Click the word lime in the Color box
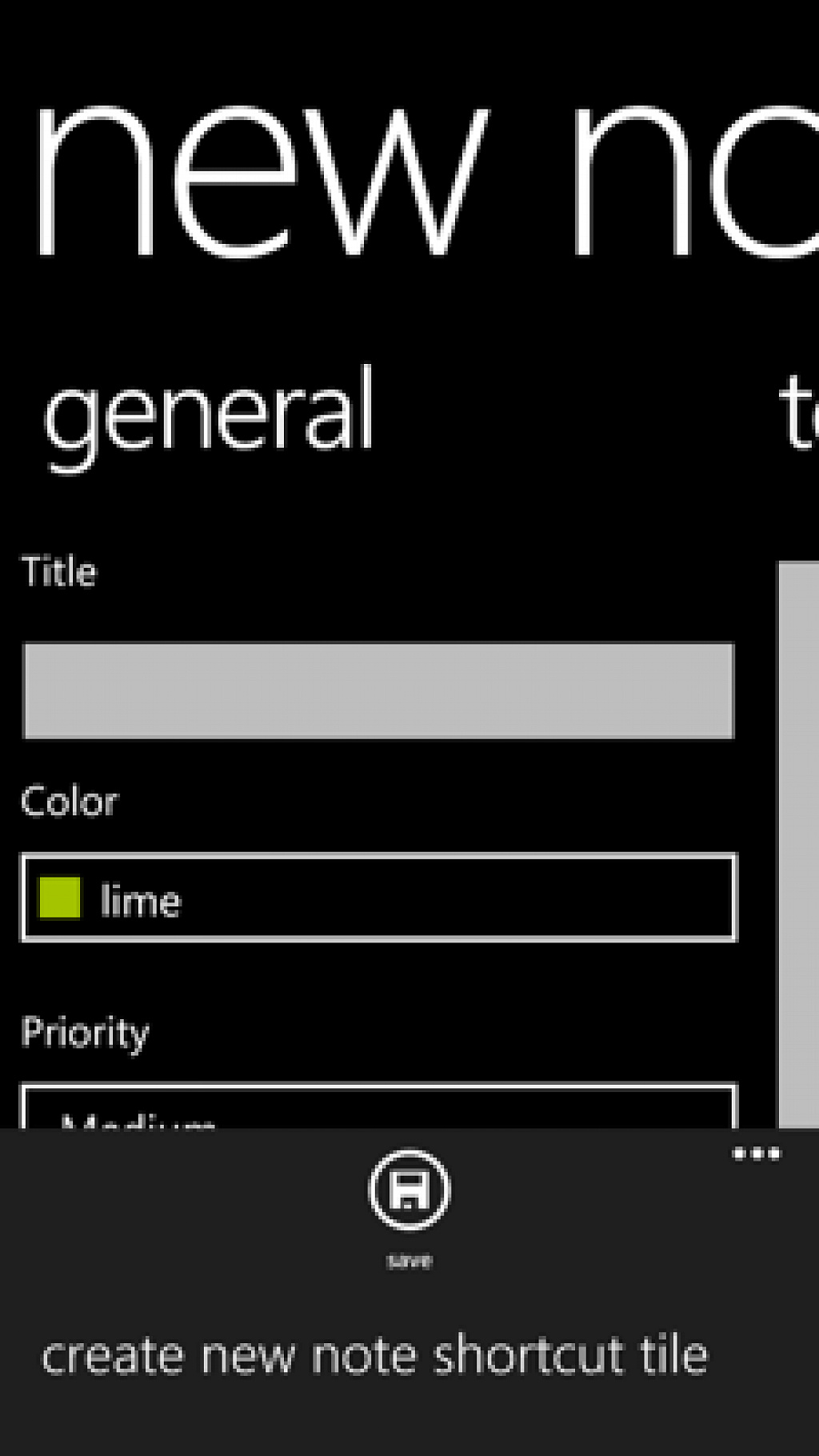This screenshot has width=819, height=1456. pyautogui.click(x=141, y=901)
